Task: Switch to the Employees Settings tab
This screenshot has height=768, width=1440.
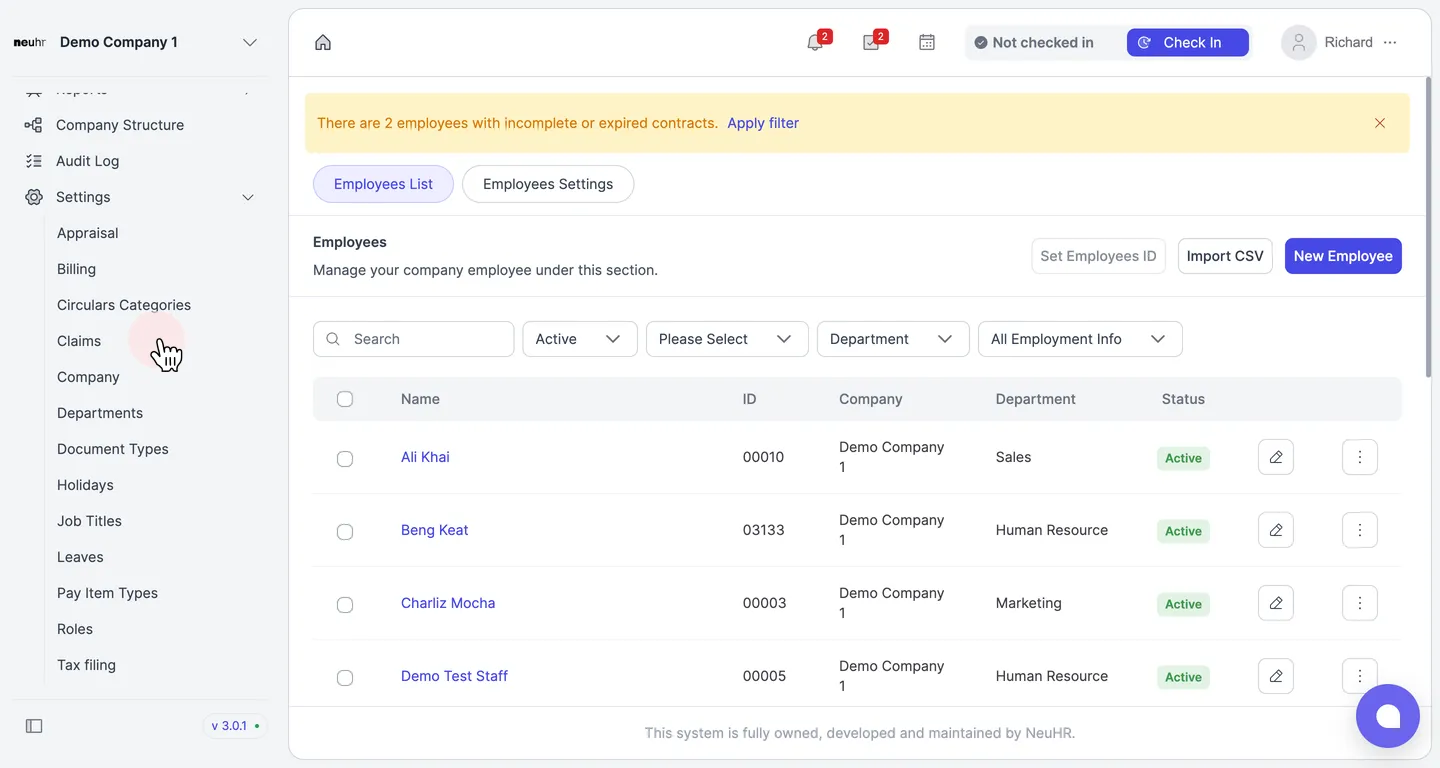Action: pos(548,184)
